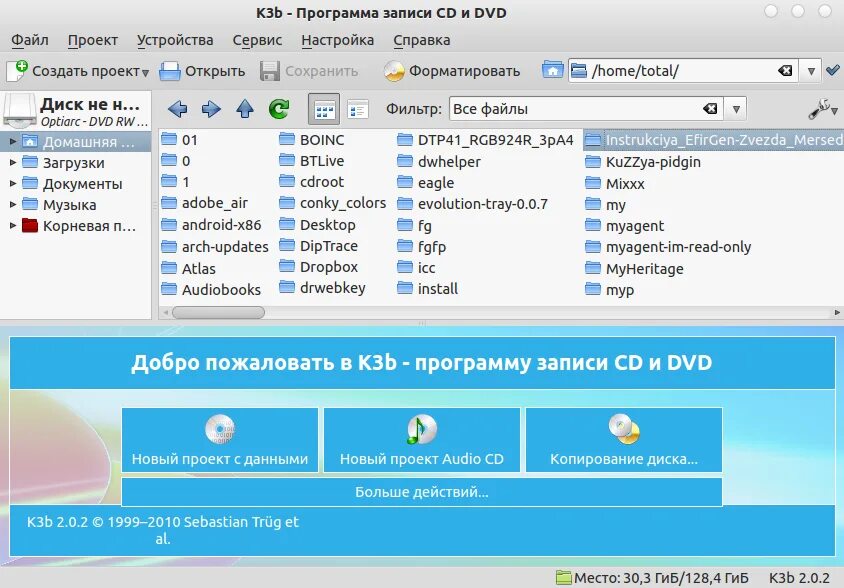The image size is (844, 588).
Task: Select the evolution-tray-0.0.7 folder
Action: pos(473,204)
